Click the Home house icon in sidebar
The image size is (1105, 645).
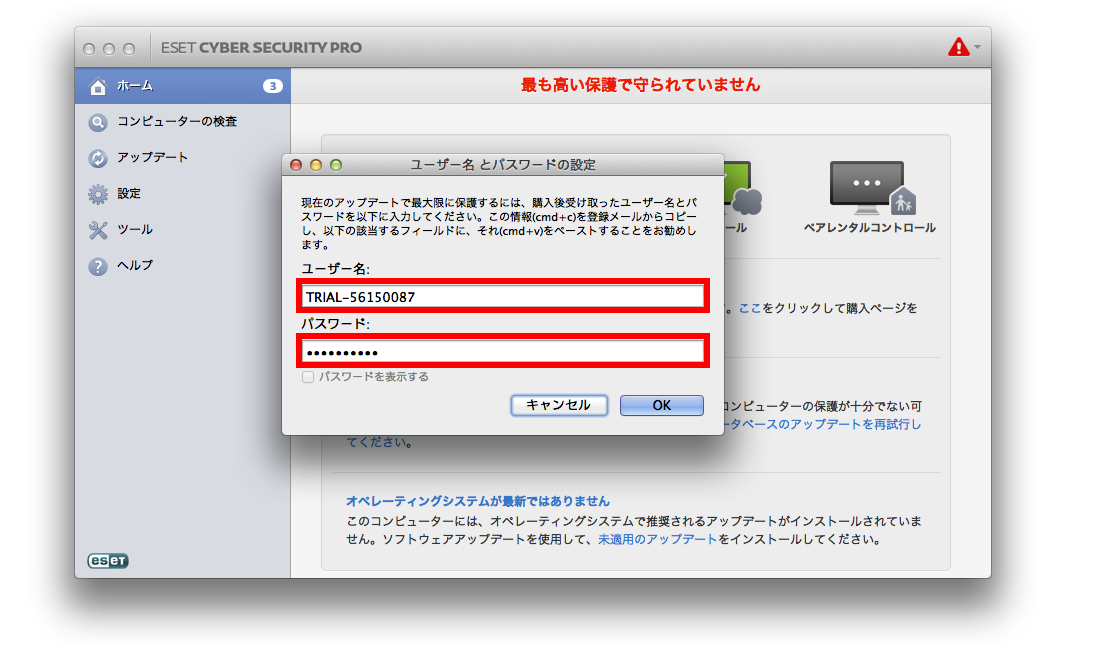pos(98,86)
